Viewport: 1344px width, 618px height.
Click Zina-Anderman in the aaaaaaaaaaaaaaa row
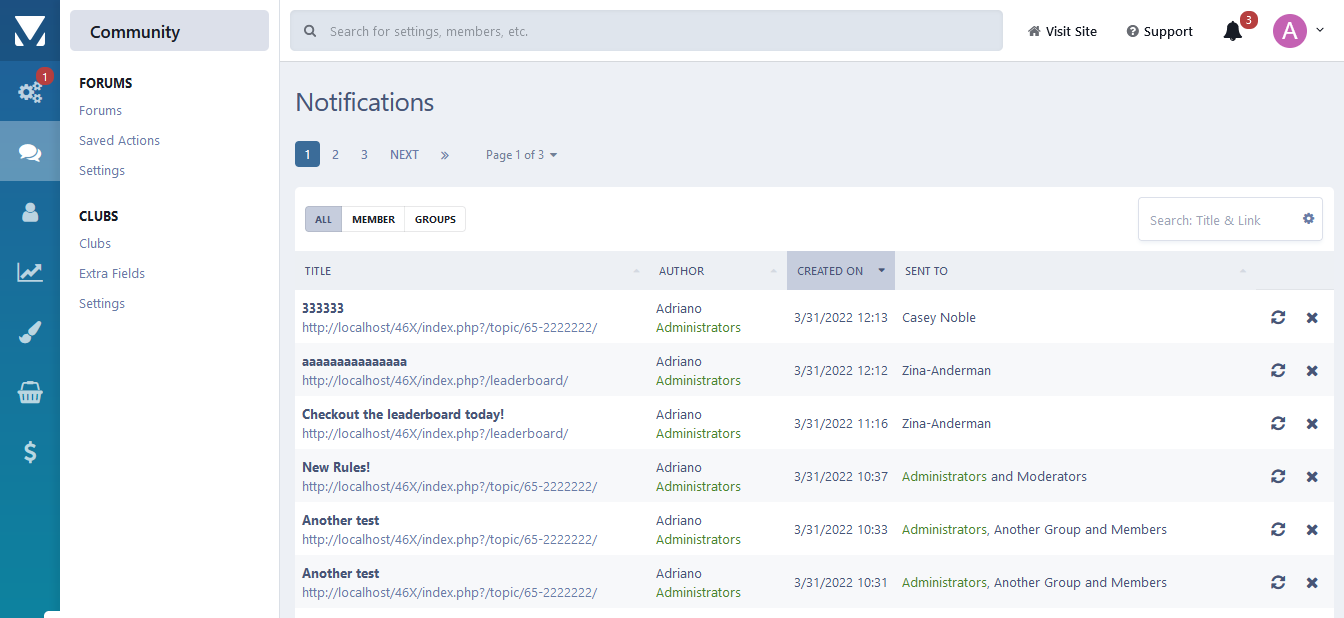[946, 371]
